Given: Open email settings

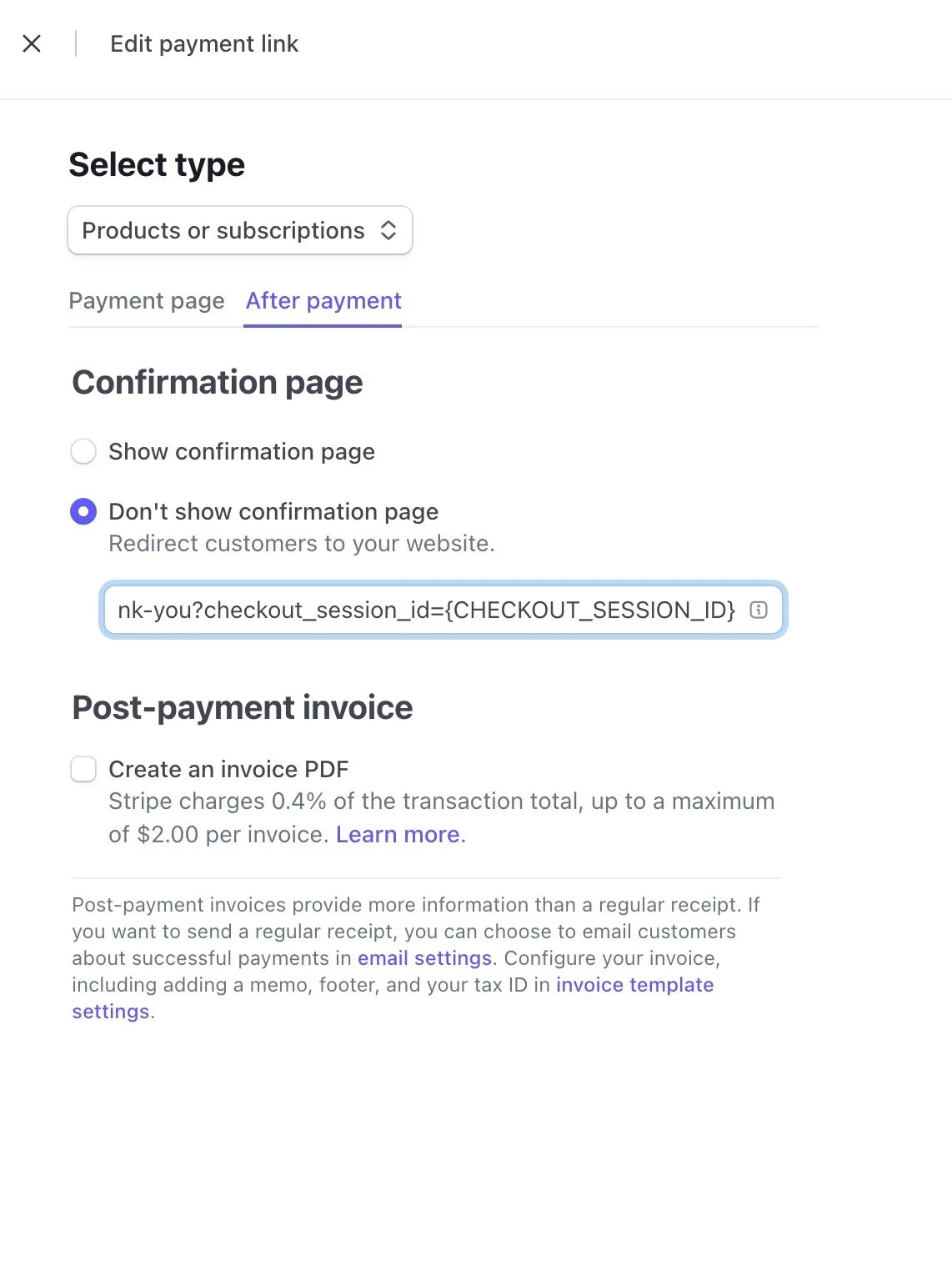Looking at the screenshot, I should pos(424,957).
